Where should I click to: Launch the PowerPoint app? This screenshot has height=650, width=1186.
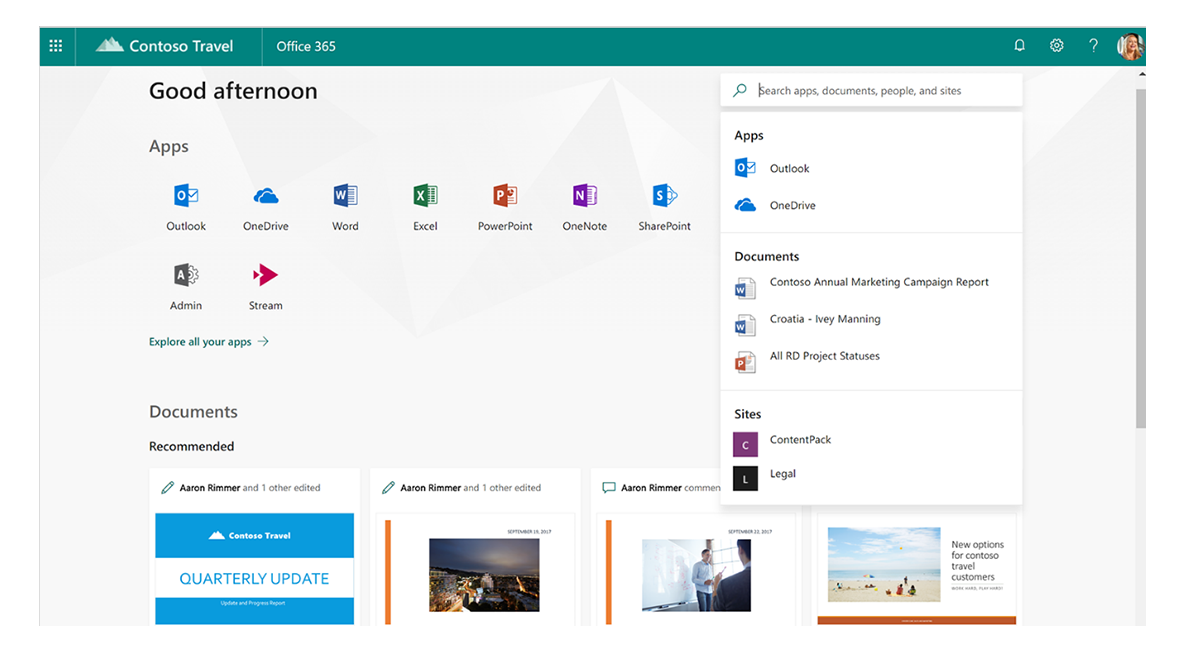505,206
